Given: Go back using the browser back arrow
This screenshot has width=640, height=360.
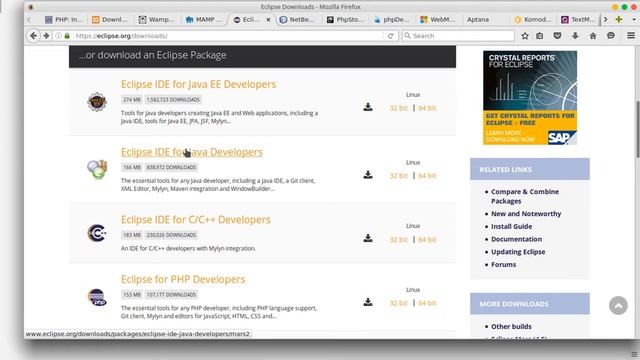Looking at the screenshot, I should coord(33,36).
